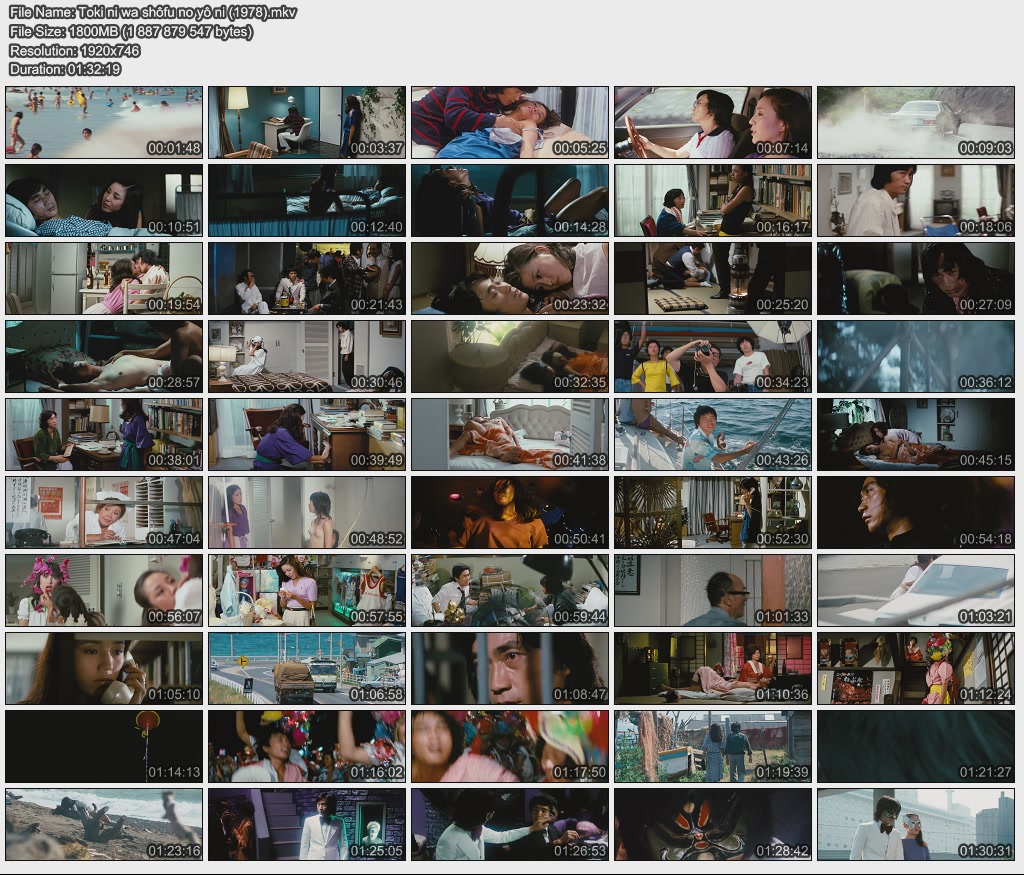Click the study room frame 00:38:01
Image resolution: width=1024 pixels, height=875 pixels.
(x=104, y=434)
